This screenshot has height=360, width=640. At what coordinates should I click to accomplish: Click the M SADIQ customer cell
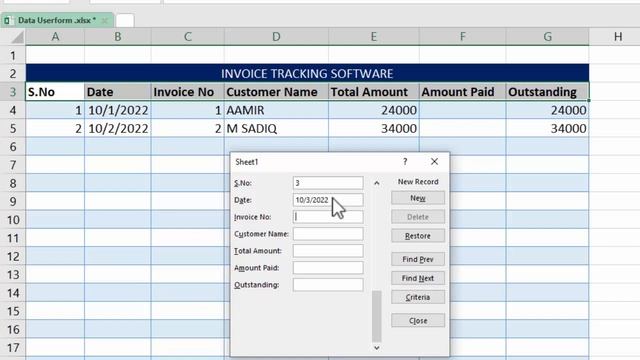[x=276, y=129]
